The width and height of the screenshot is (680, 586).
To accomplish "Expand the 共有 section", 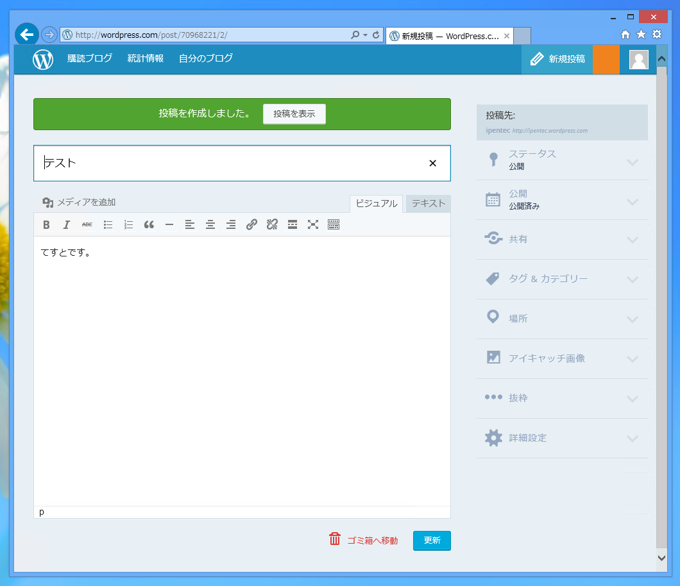I will coord(562,239).
